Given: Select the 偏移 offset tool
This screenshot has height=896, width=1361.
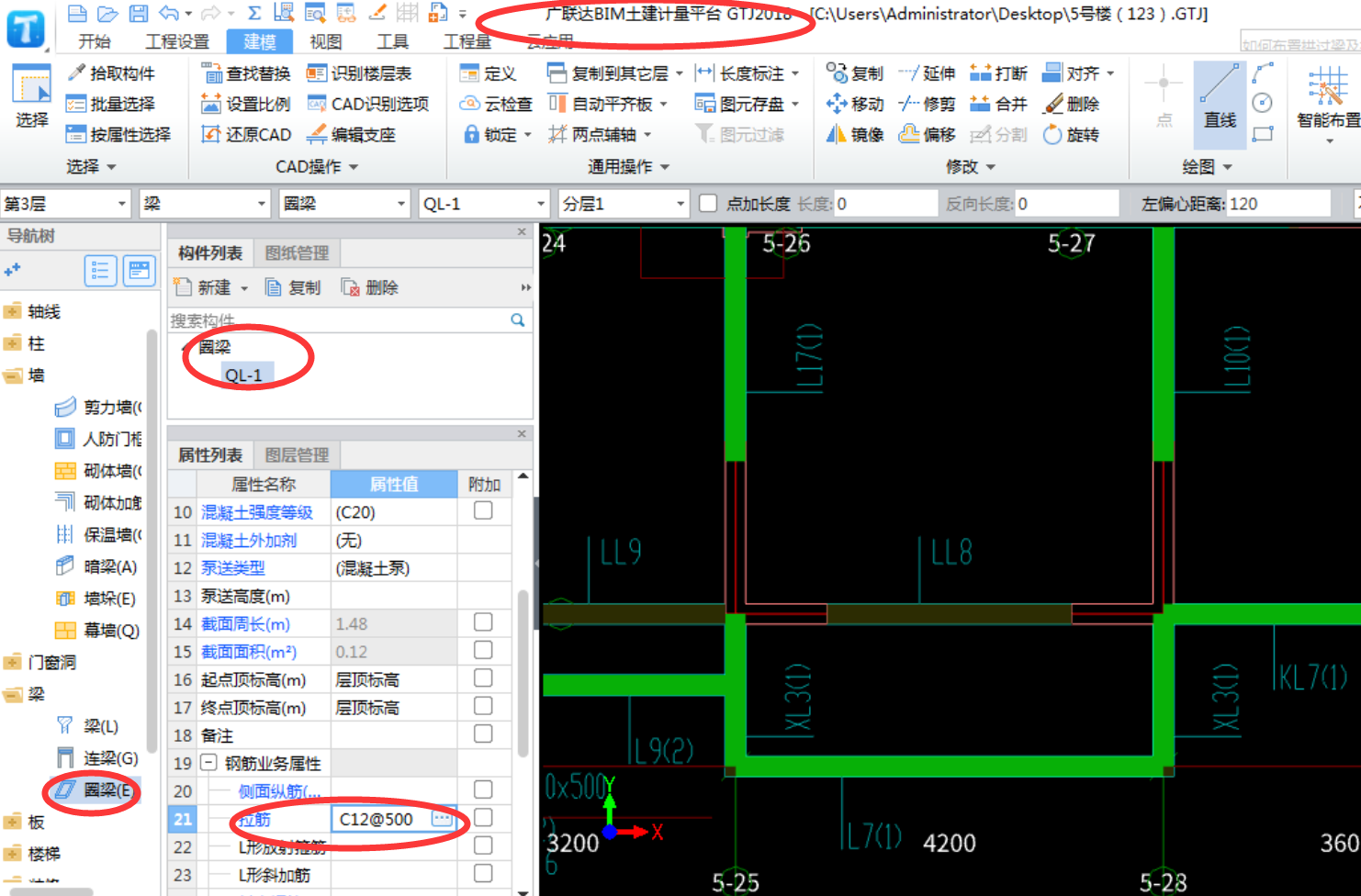Looking at the screenshot, I should tap(927, 134).
